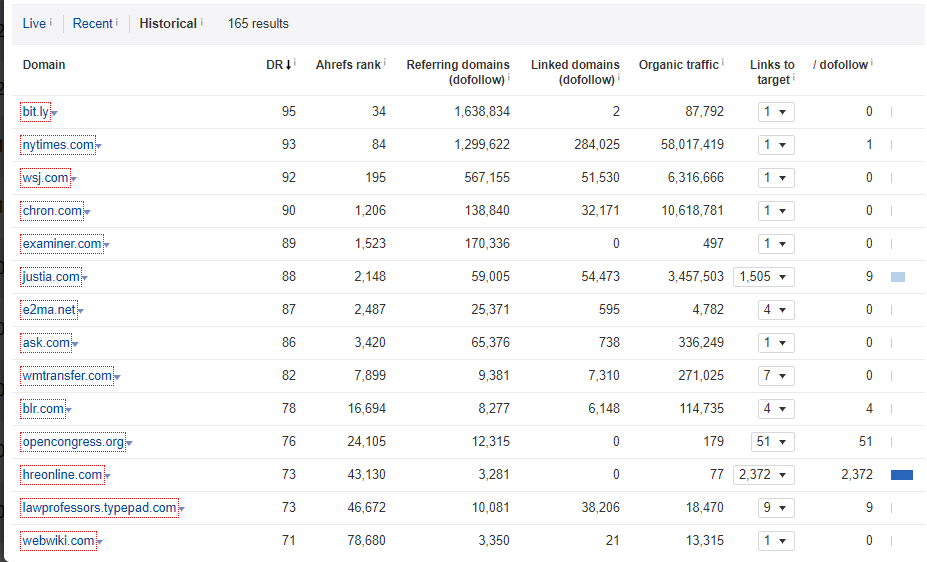Open the 4 links dropdown for e2ma.net
927x562 pixels.
tap(776, 310)
